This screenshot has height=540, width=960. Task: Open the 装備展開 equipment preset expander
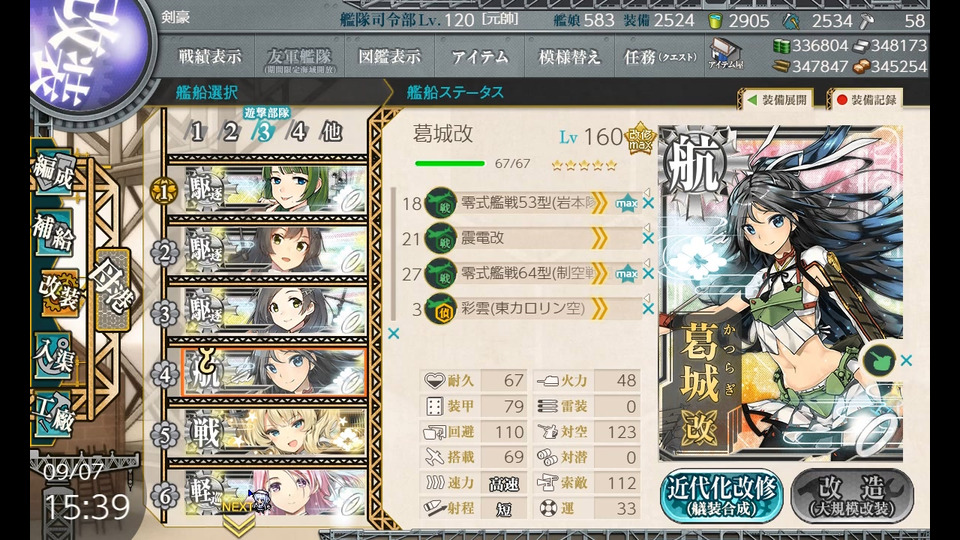tap(777, 100)
